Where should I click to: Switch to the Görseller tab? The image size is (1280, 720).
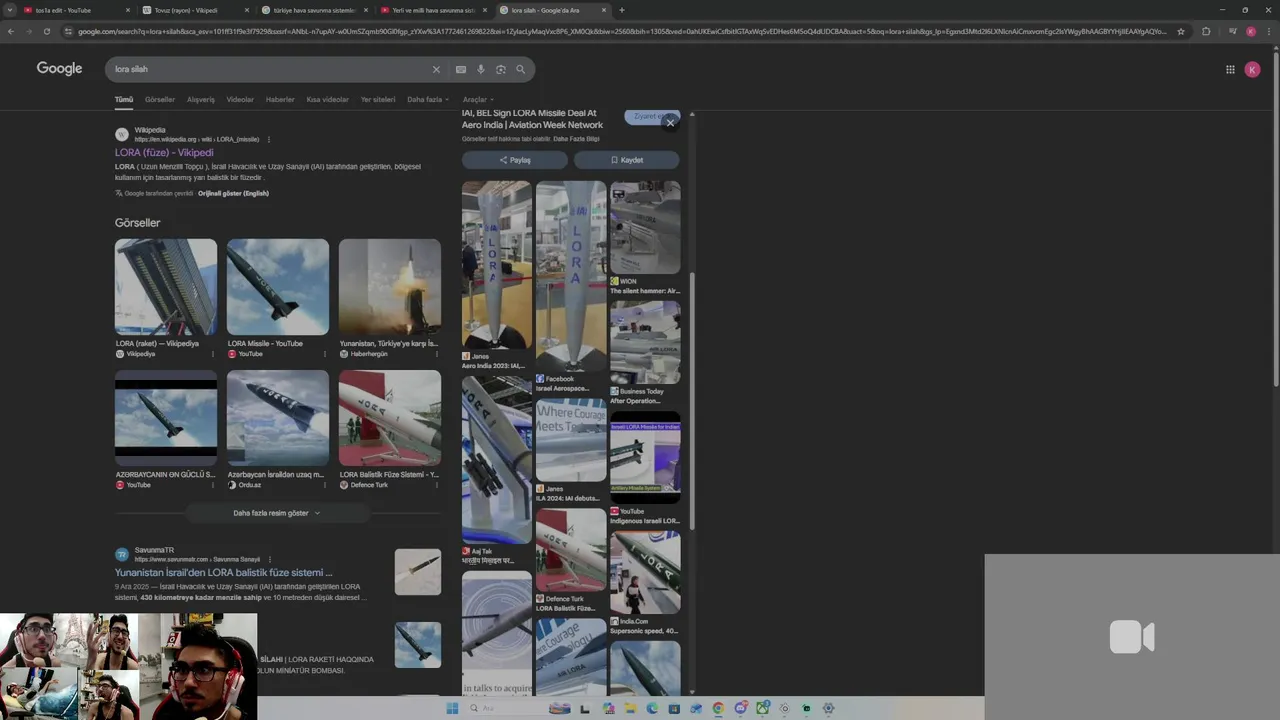pyautogui.click(x=160, y=99)
